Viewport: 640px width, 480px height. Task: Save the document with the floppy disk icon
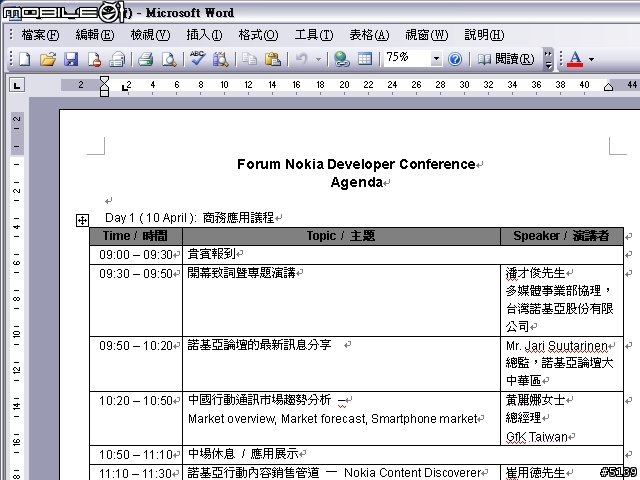(71, 59)
